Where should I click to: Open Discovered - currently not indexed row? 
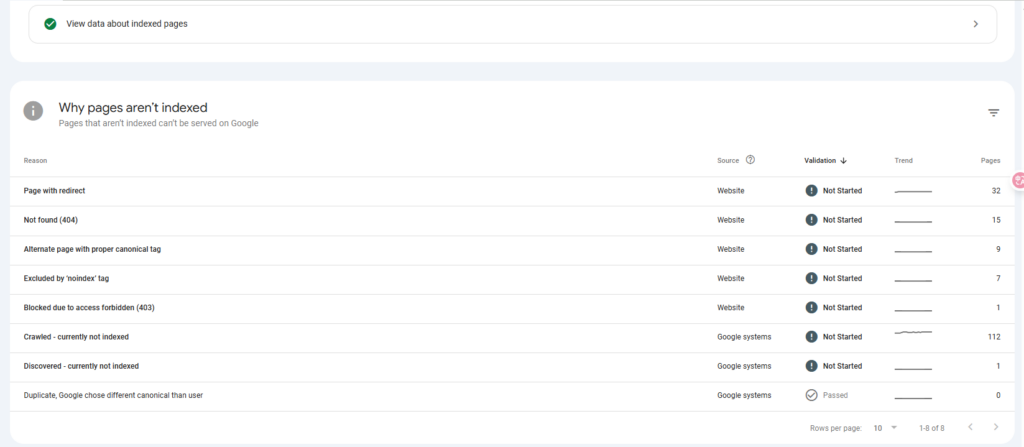81,366
